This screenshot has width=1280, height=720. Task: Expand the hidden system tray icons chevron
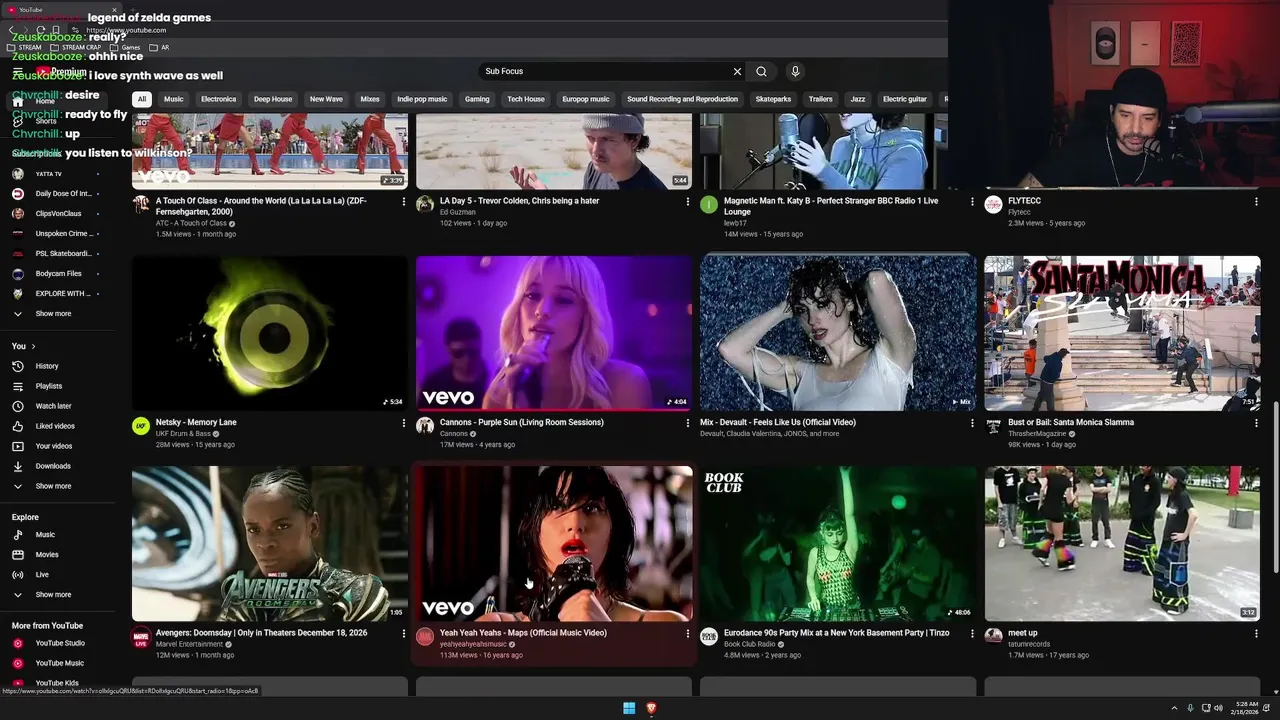click(x=1174, y=708)
